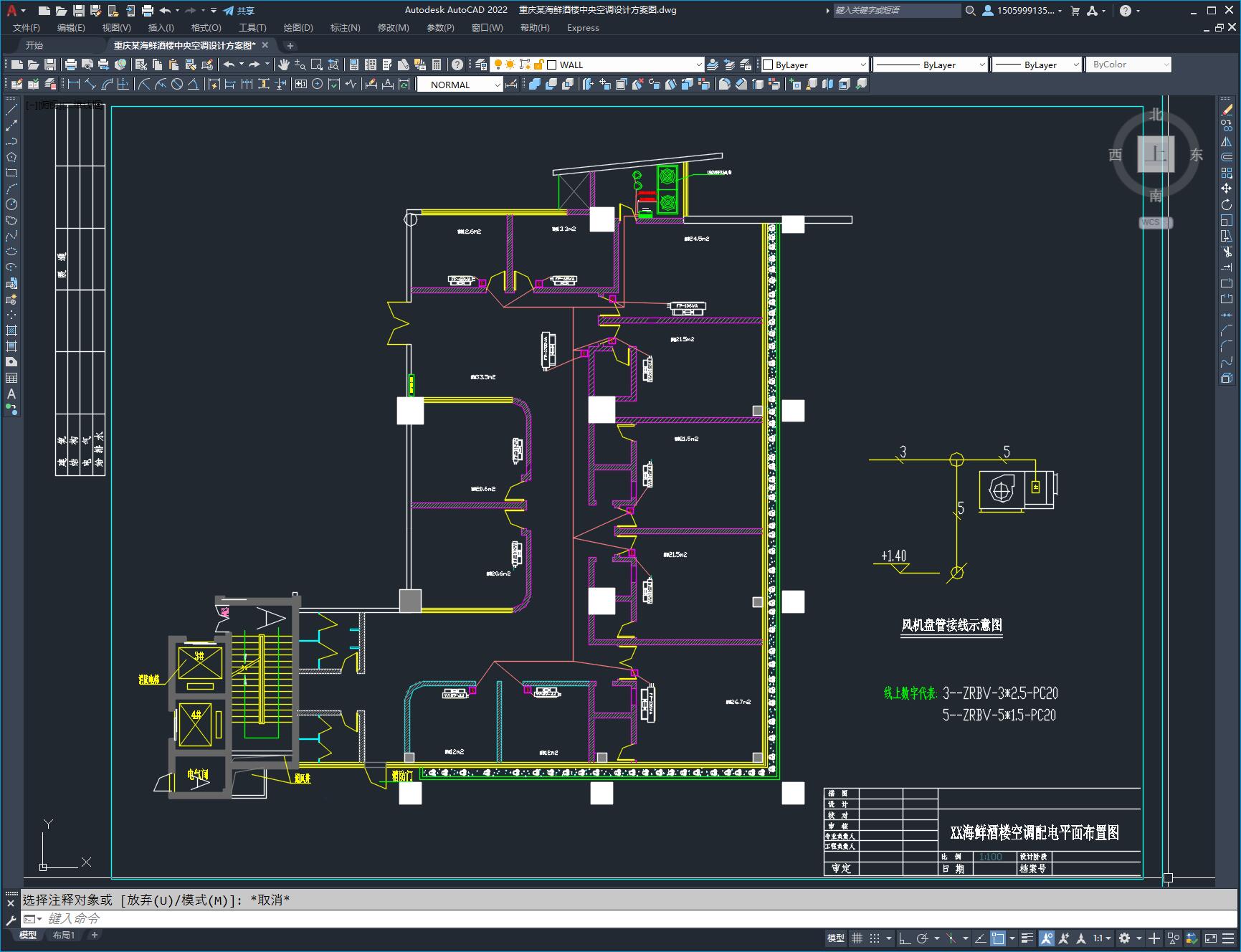Click the Plot printer icon in standard toolbar
This screenshot has width=1241, height=952.
[71, 65]
